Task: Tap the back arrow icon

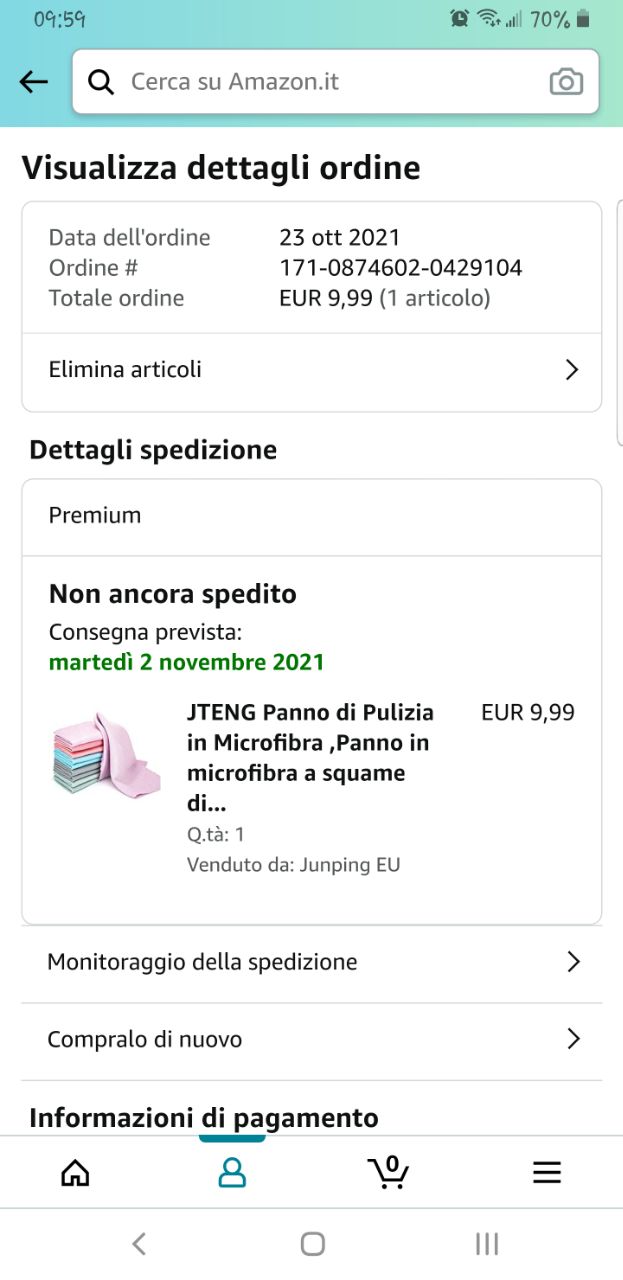Action: tap(34, 82)
